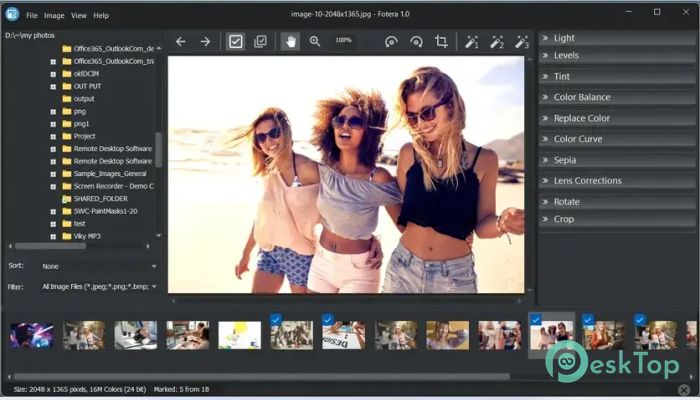
Task: Click the folder tree horizontal scrollbar
Action: coord(50,246)
